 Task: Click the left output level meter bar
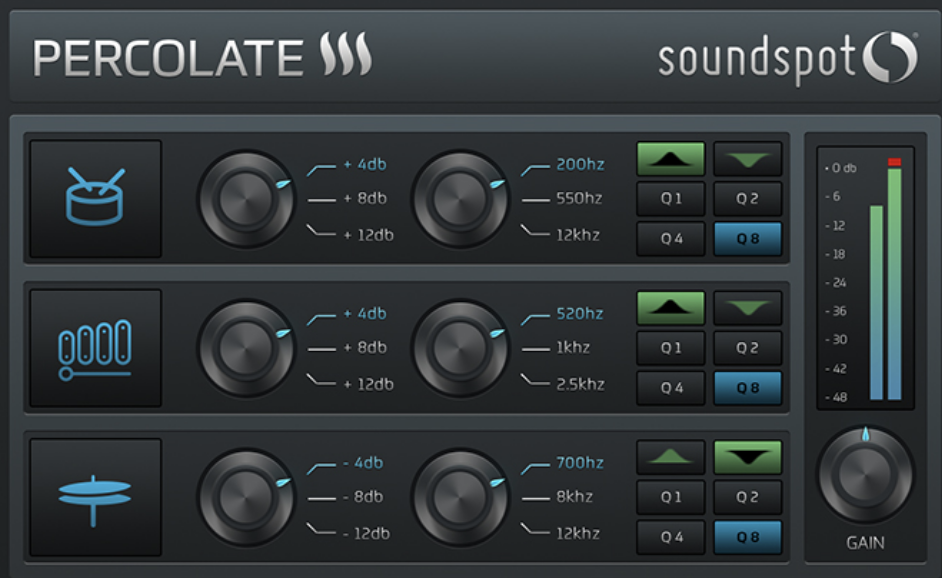point(877,303)
